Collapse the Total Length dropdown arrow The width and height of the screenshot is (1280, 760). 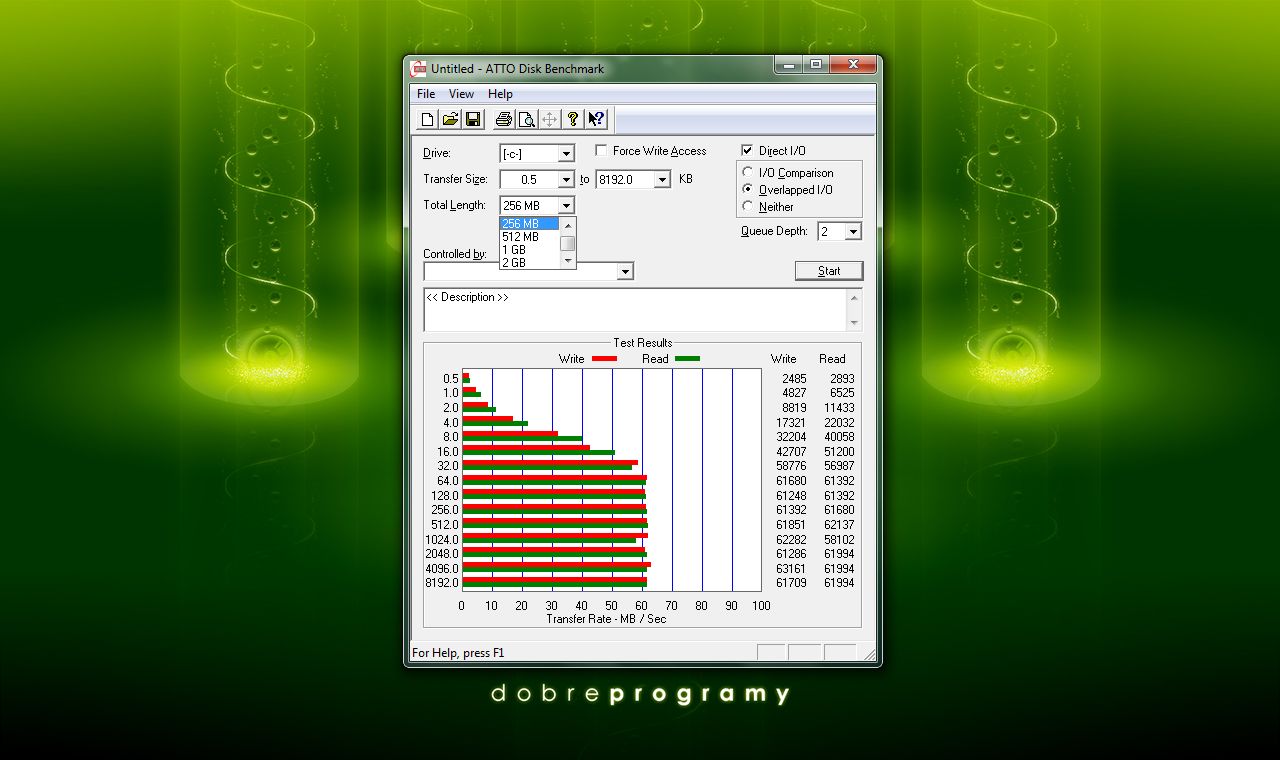pyautogui.click(x=566, y=206)
